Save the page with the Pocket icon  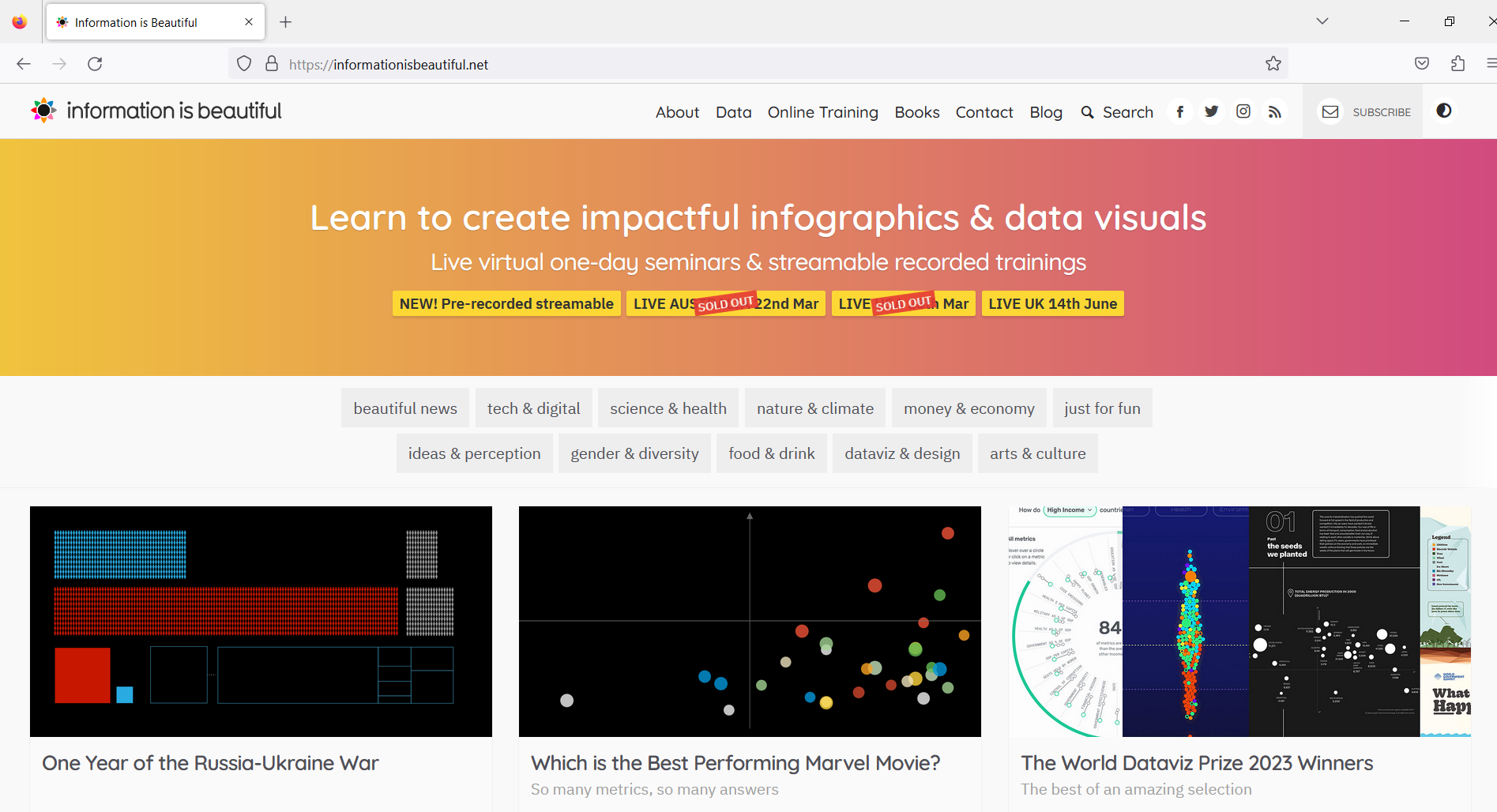coord(1421,64)
